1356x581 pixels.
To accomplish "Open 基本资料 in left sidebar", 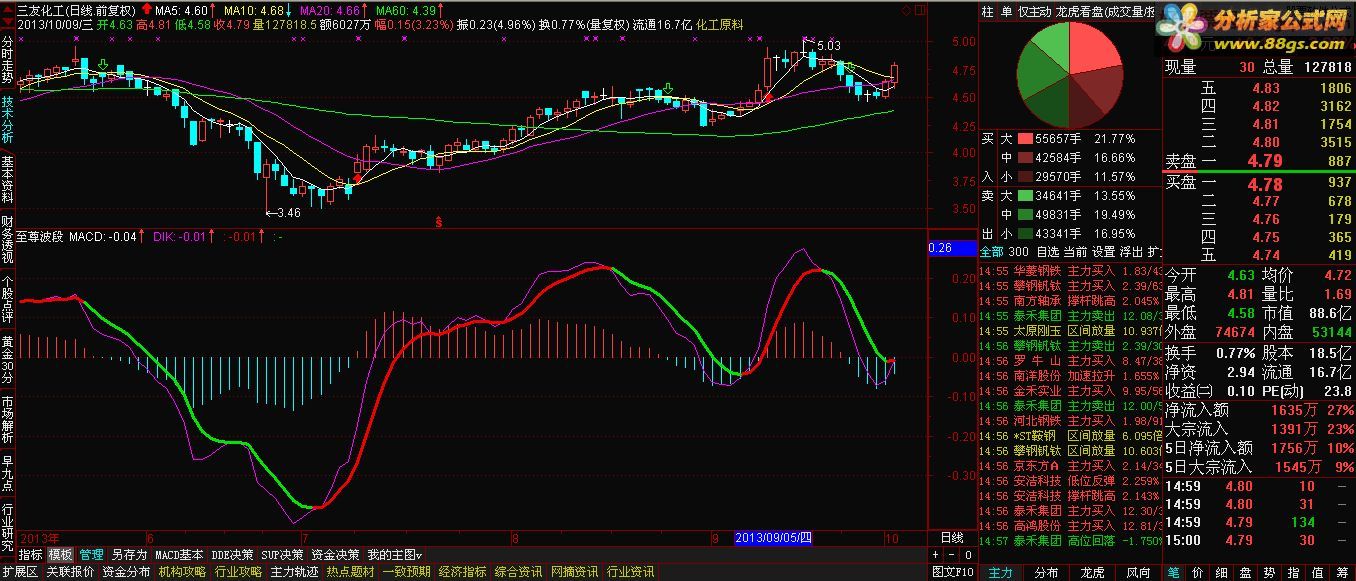I will point(7,179).
